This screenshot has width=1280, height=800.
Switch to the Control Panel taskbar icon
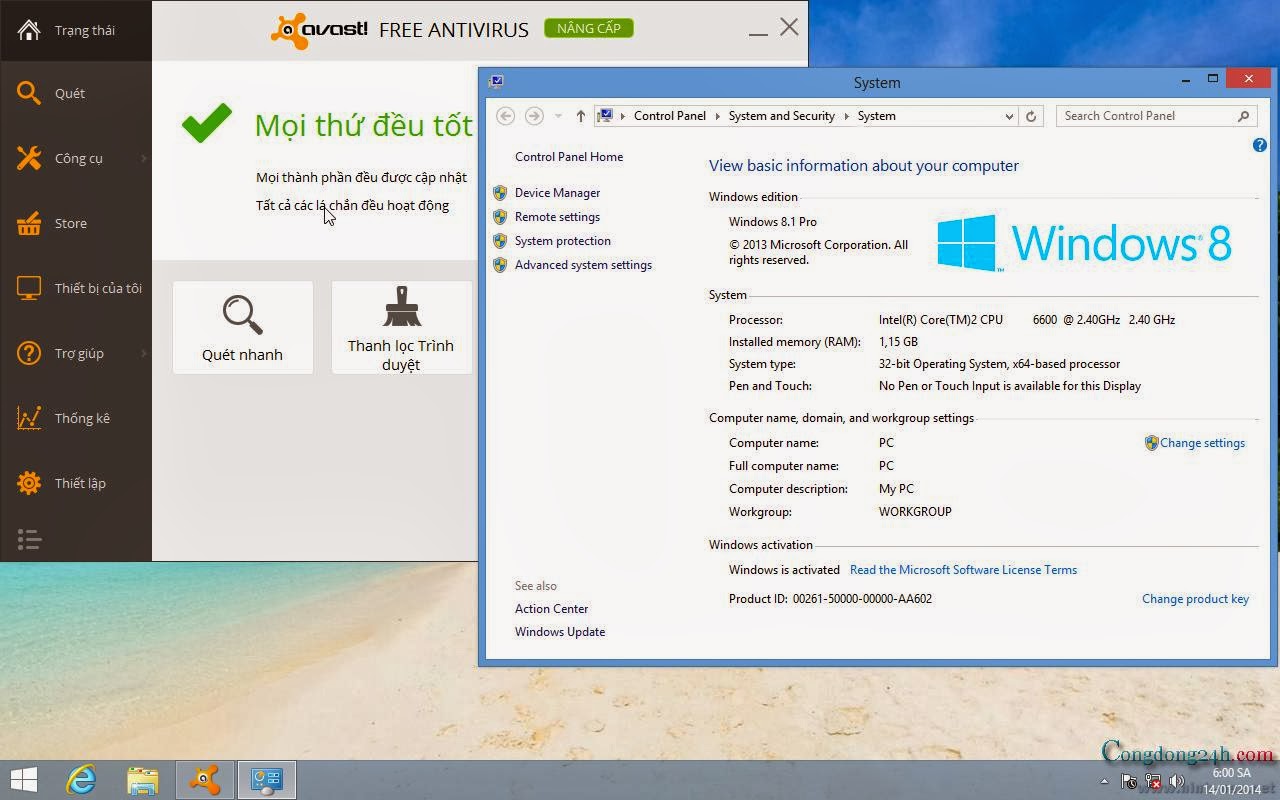click(x=267, y=780)
